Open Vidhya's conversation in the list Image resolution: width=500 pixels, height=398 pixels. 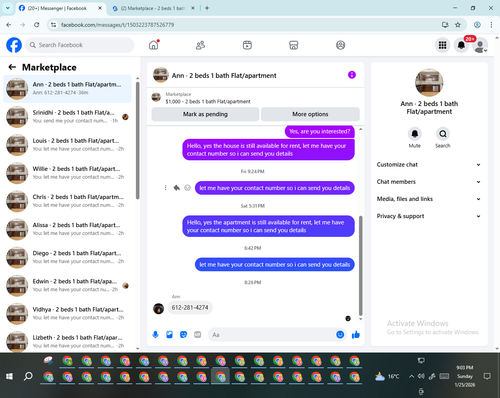[67, 313]
